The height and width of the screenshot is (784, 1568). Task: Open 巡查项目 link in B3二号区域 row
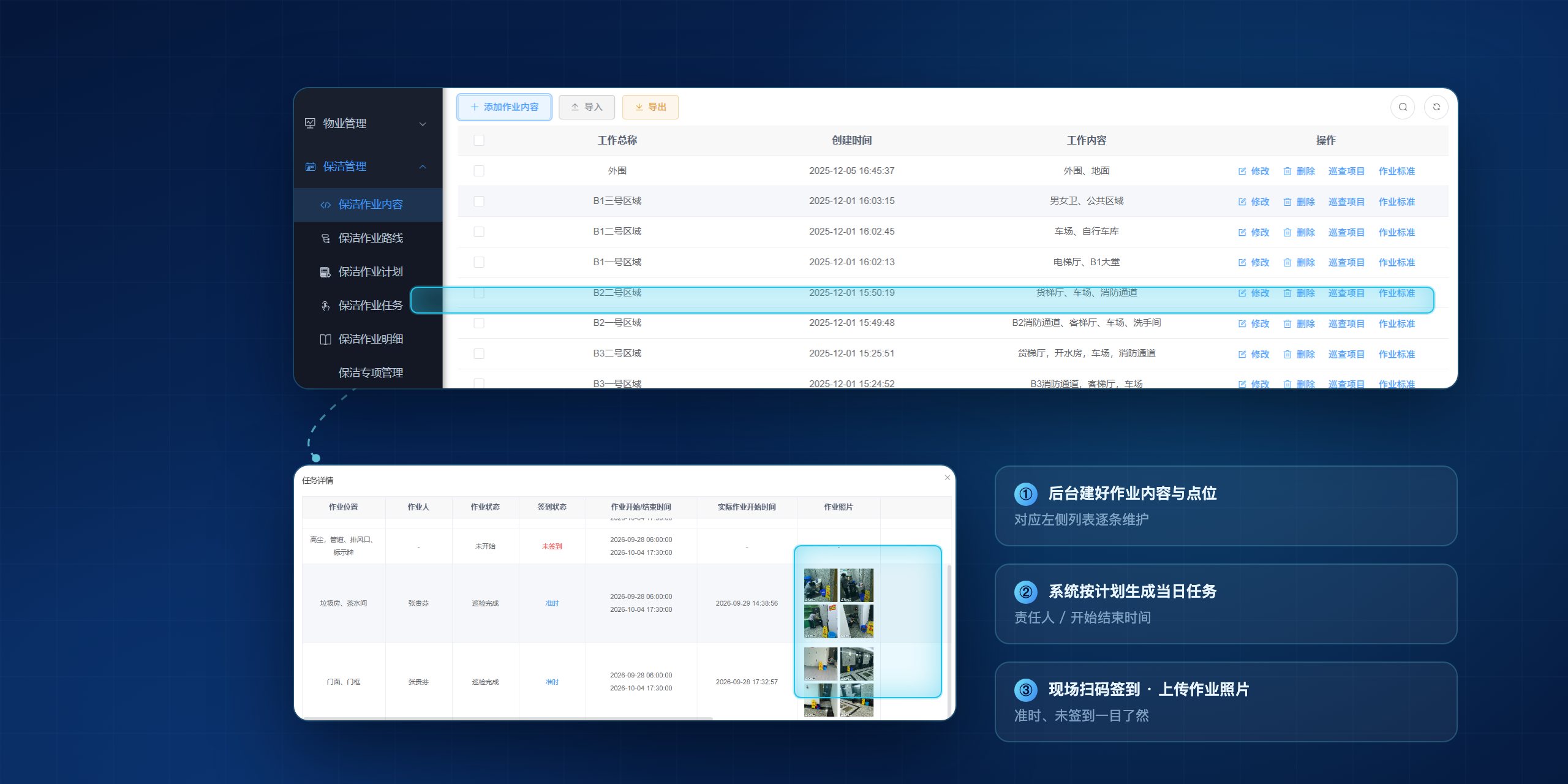[1346, 355]
